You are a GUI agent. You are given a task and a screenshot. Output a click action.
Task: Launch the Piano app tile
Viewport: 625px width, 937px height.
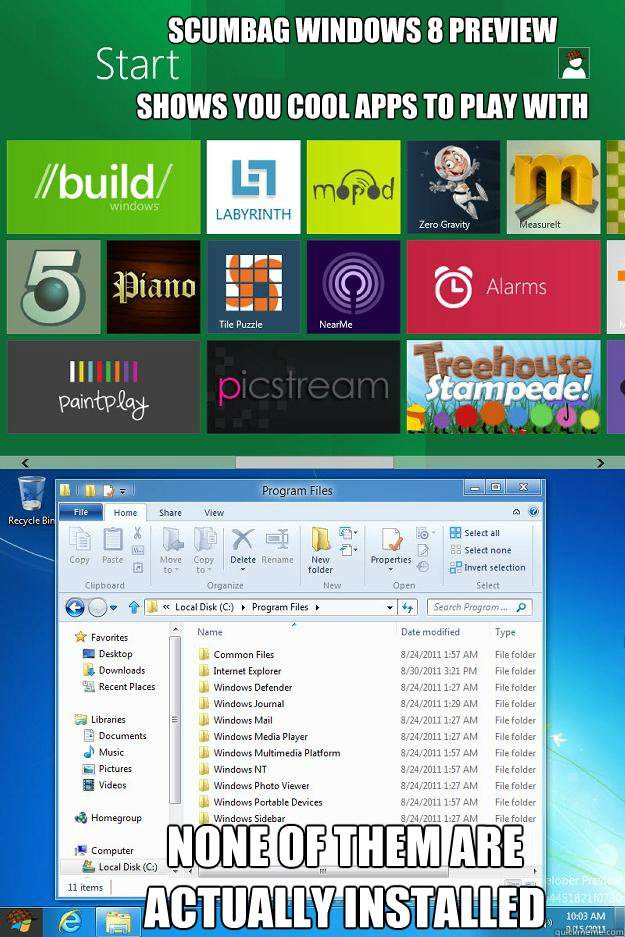pos(154,287)
